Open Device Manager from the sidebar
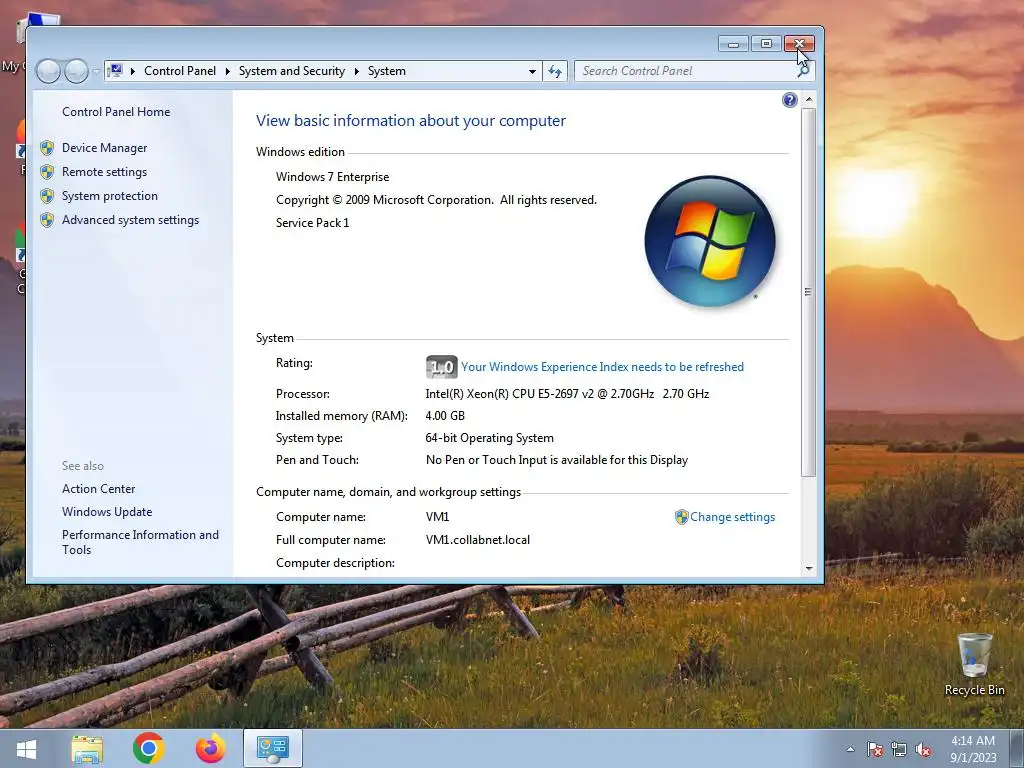 click(104, 148)
